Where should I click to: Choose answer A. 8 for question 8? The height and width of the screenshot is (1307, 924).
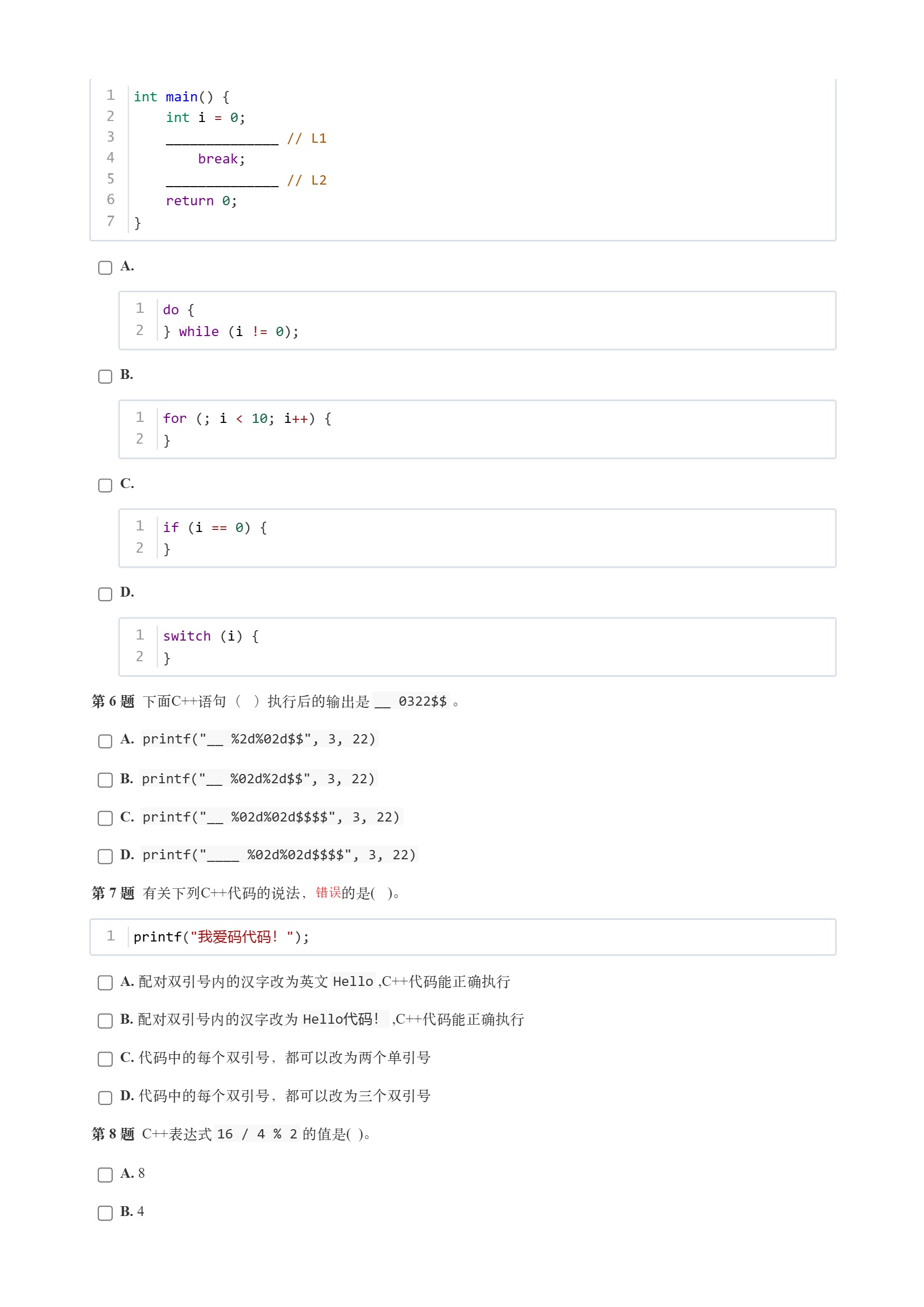pyautogui.click(x=105, y=1174)
